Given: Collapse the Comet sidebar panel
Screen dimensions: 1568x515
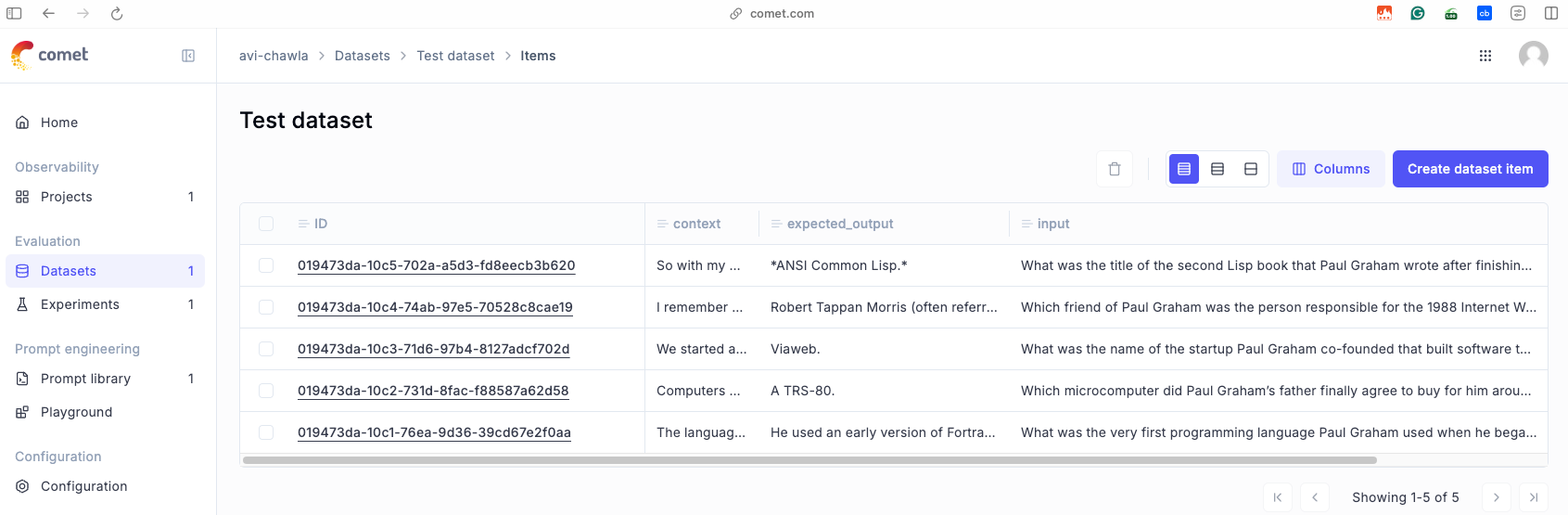Looking at the screenshot, I should pos(188,56).
